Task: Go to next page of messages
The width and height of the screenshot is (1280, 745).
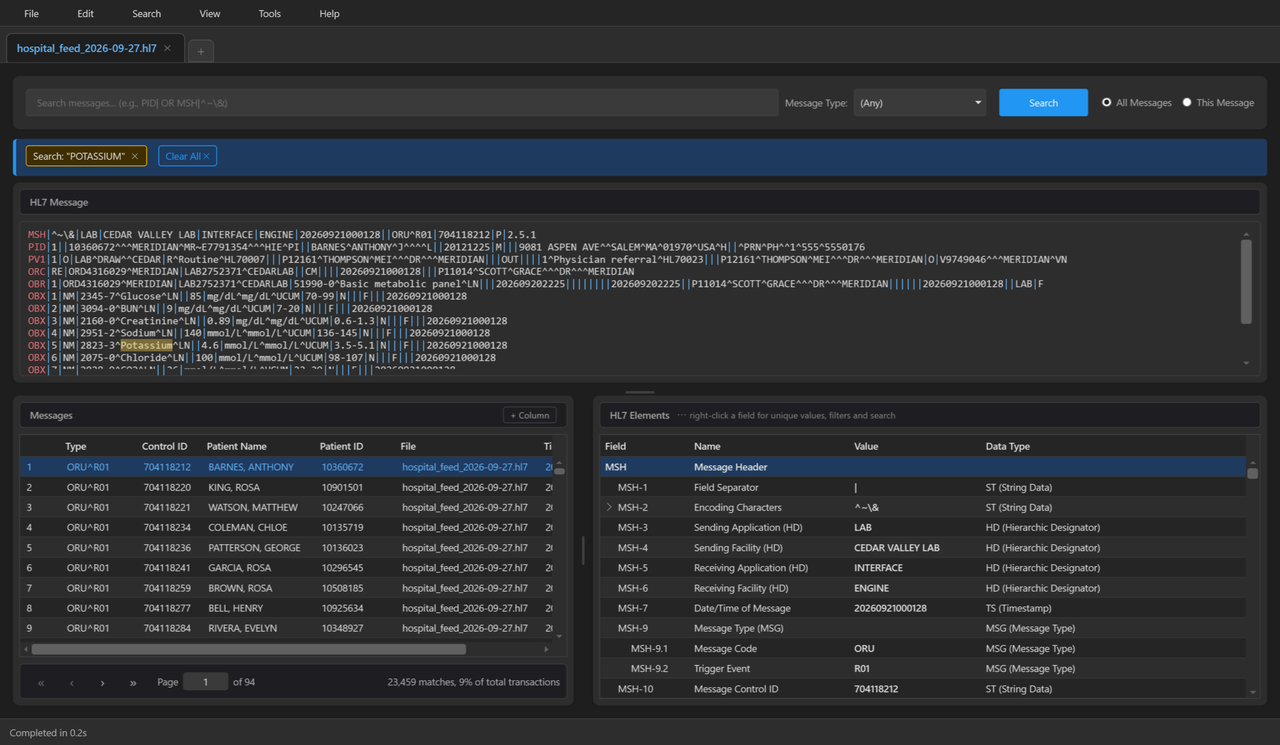Action: [102, 682]
